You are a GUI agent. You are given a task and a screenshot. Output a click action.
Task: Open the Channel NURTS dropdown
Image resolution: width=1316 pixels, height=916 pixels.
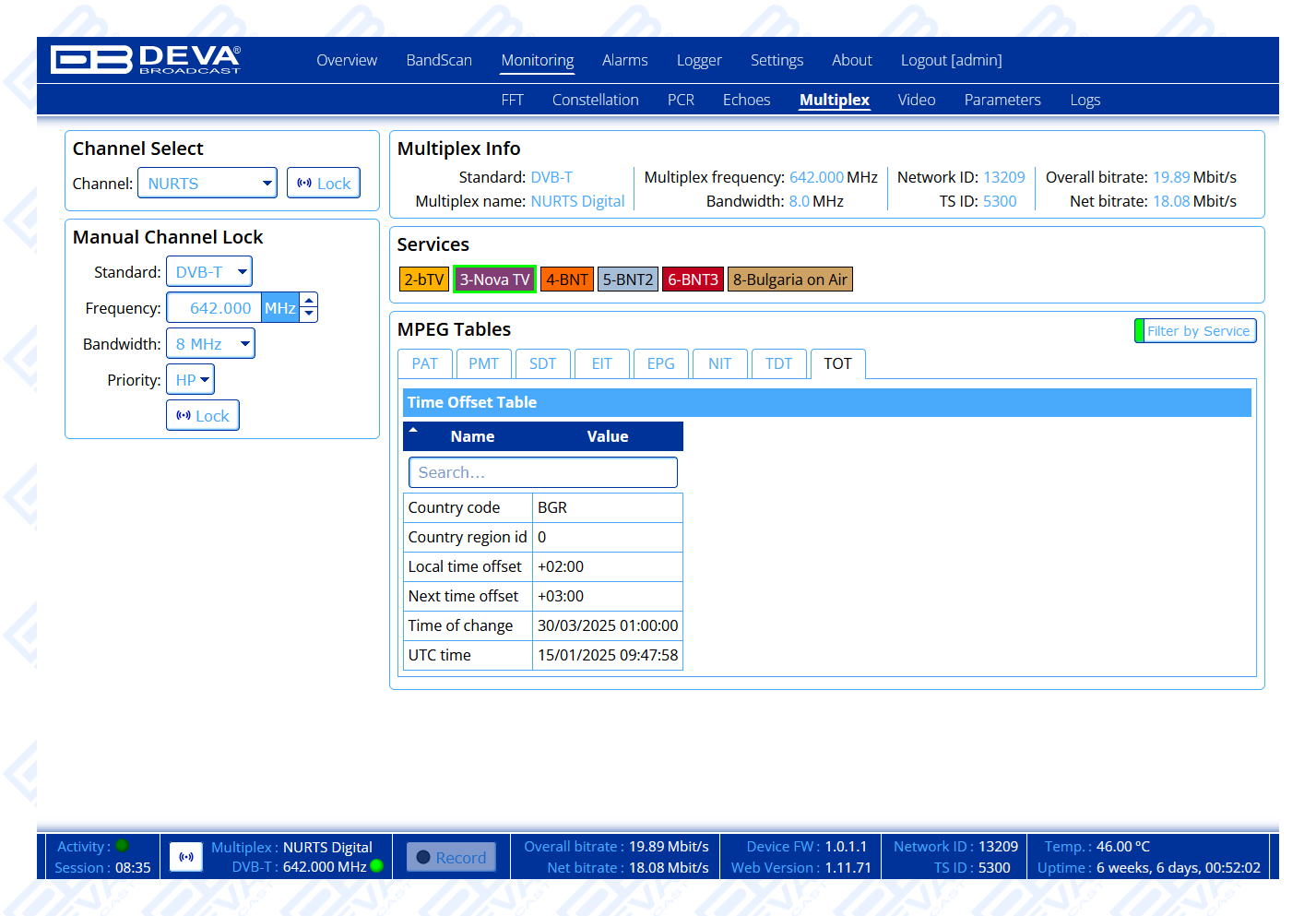207,184
